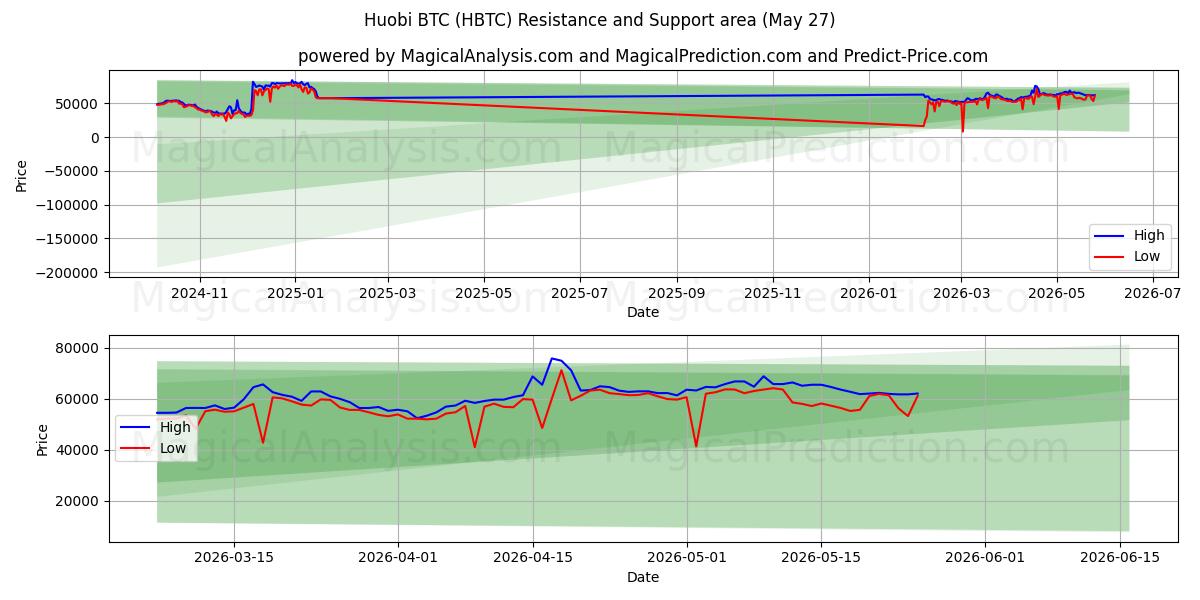Click the 'Price' axis title of the bottom chart
This screenshot has width=1200, height=600.
click(x=43, y=439)
